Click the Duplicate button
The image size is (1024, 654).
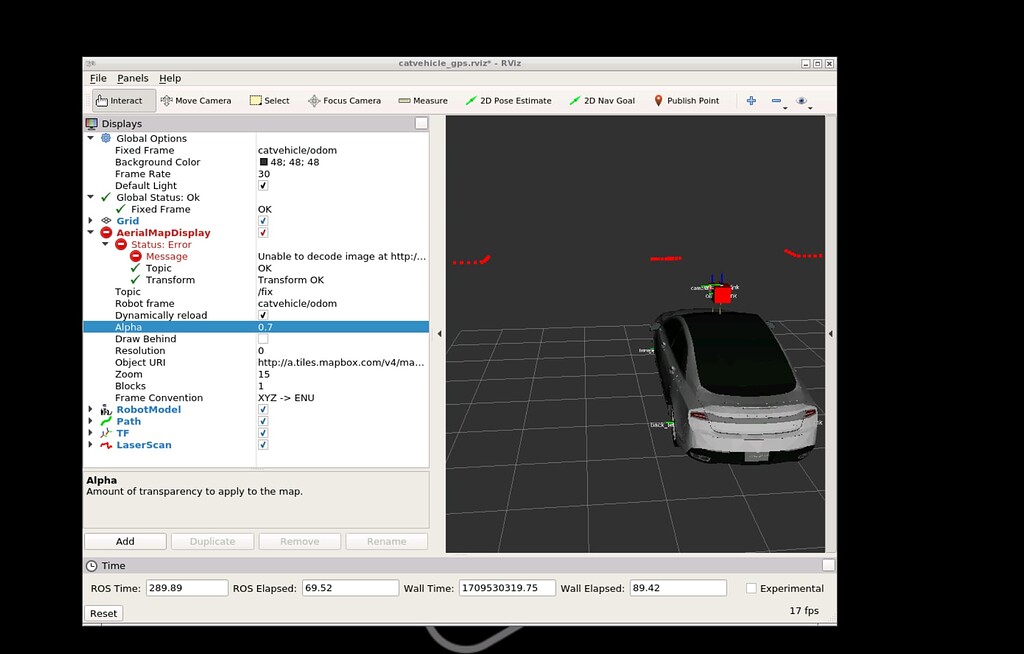(x=212, y=542)
